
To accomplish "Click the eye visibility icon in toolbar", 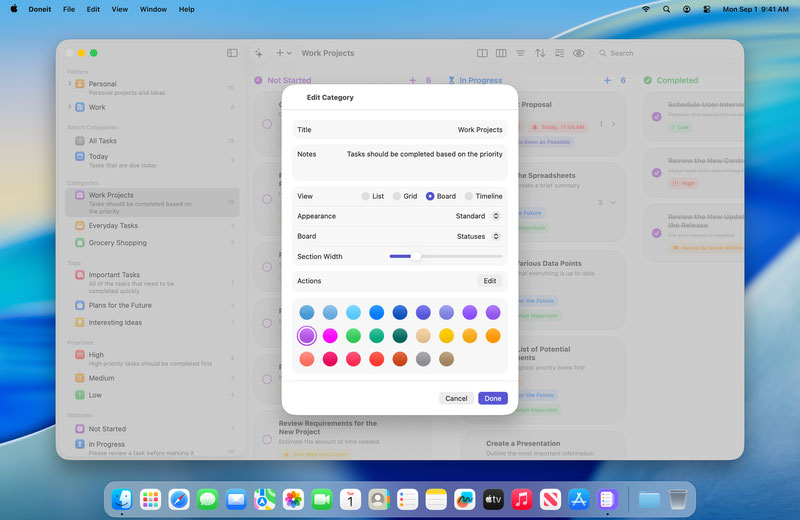I will pos(578,53).
